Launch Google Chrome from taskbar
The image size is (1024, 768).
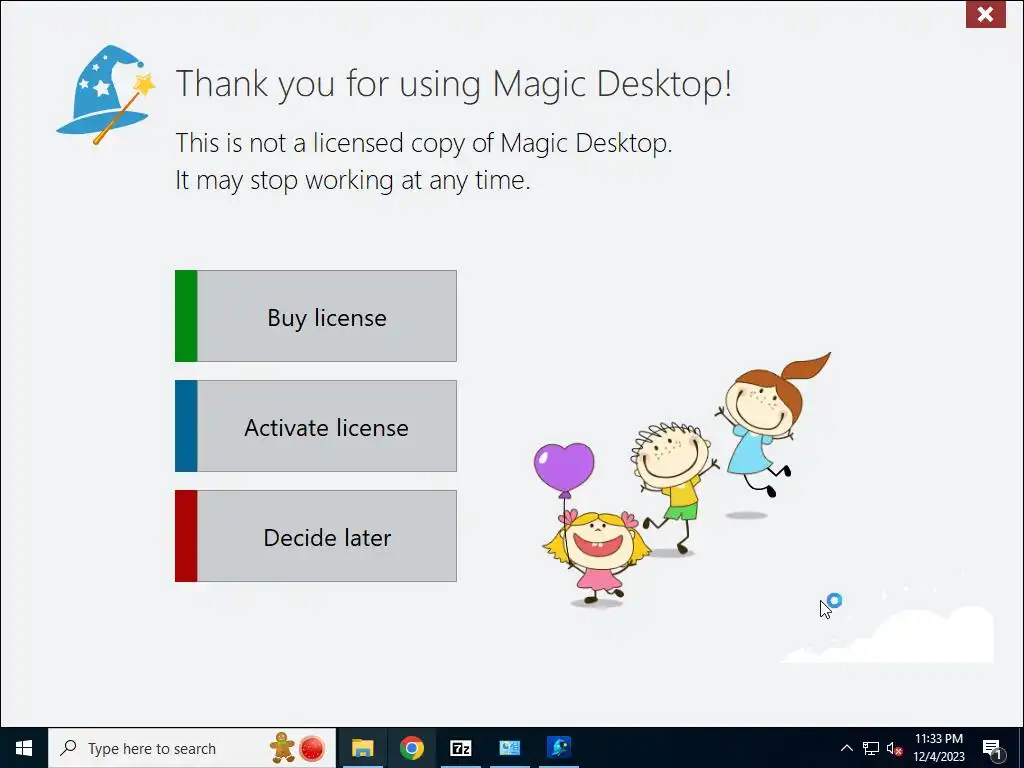pos(411,748)
